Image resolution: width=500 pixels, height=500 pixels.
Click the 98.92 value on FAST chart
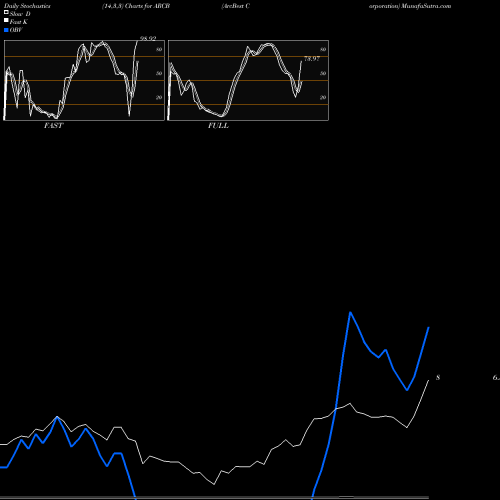coord(148,39)
